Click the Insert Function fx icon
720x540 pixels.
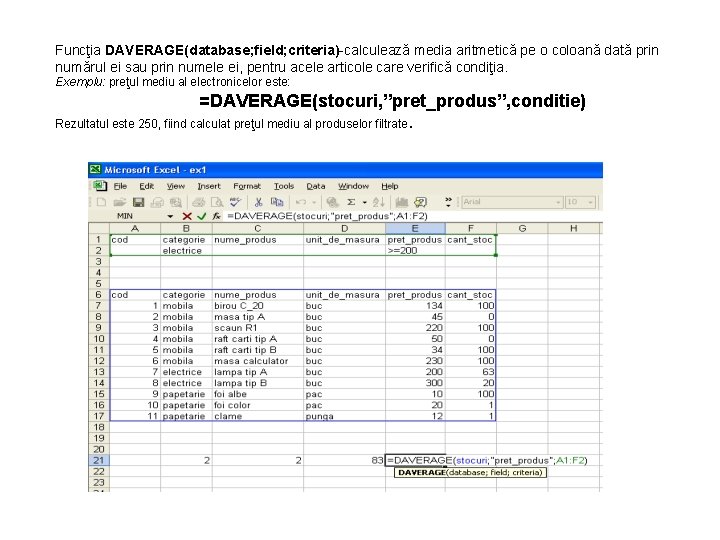click(x=216, y=216)
